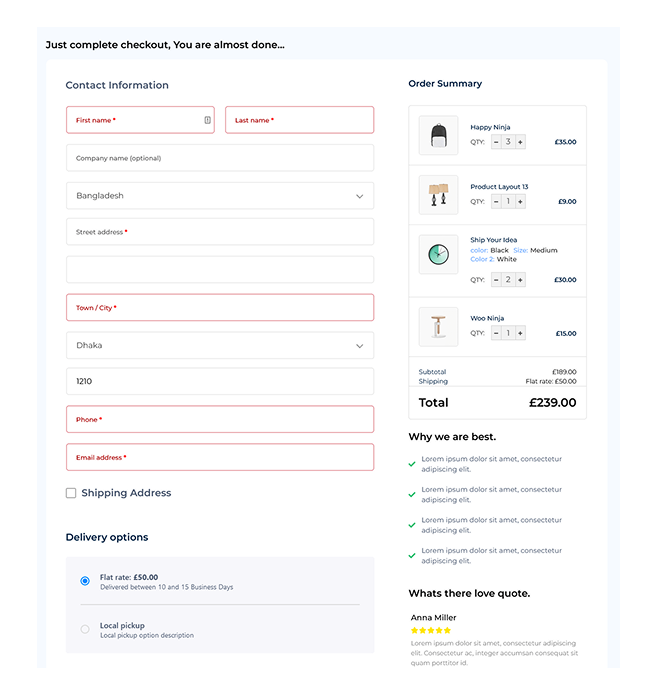Click the Email address field

pos(220,457)
